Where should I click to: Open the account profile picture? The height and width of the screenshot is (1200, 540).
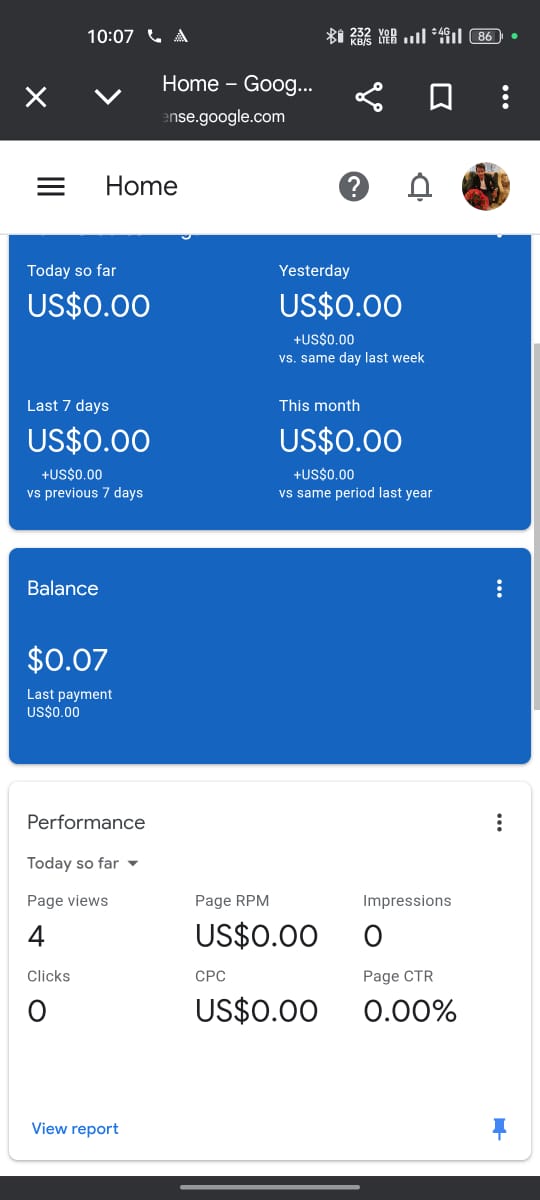pyautogui.click(x=486, y=186)
